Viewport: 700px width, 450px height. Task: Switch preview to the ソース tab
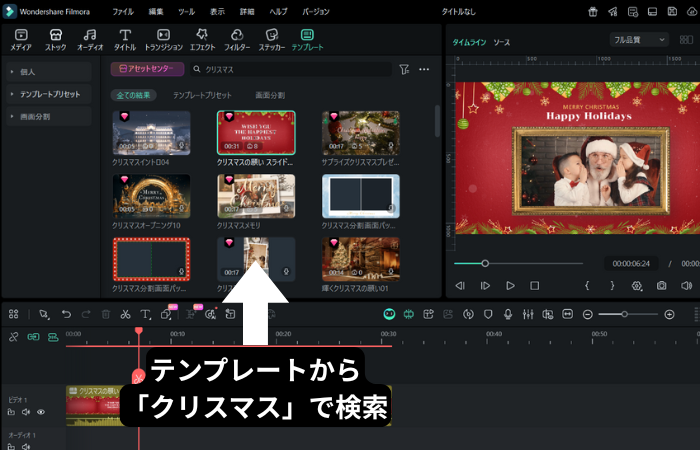(501, 42)
